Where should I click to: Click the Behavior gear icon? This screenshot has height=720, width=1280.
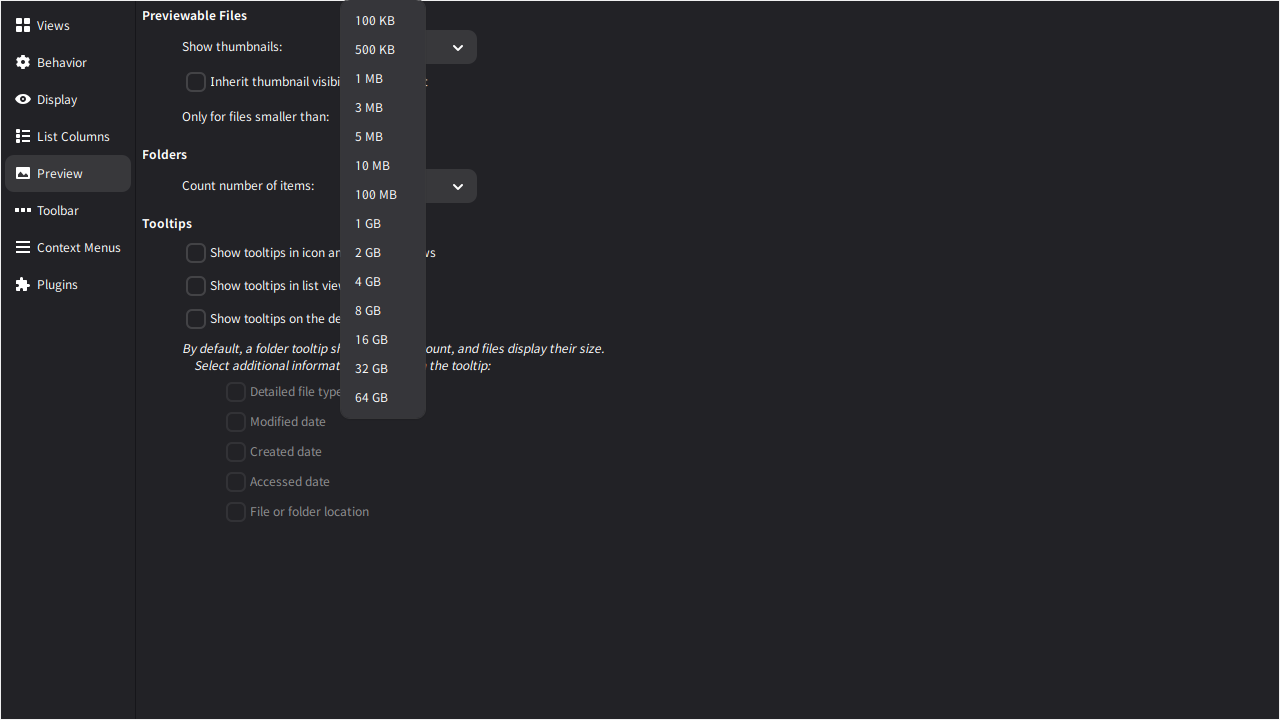(x=23, y=62)
